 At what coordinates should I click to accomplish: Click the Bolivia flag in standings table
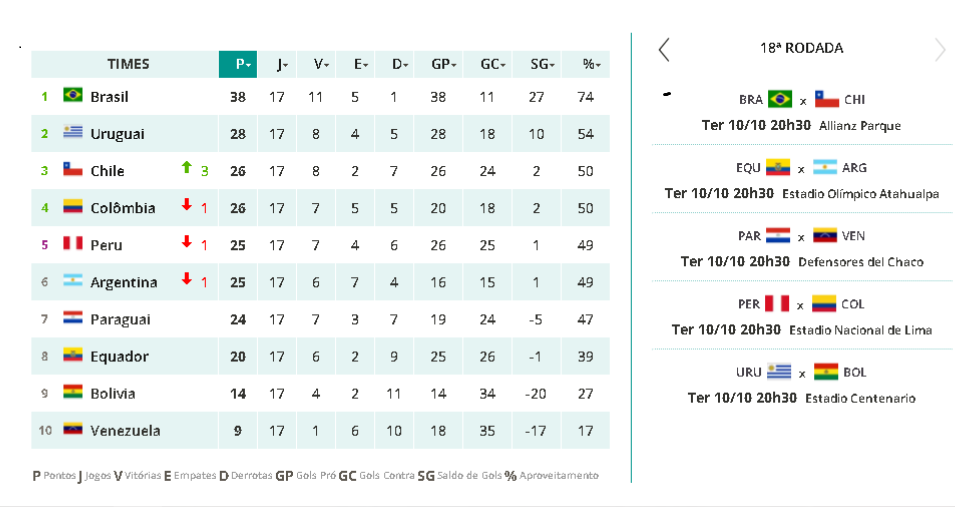72,392
